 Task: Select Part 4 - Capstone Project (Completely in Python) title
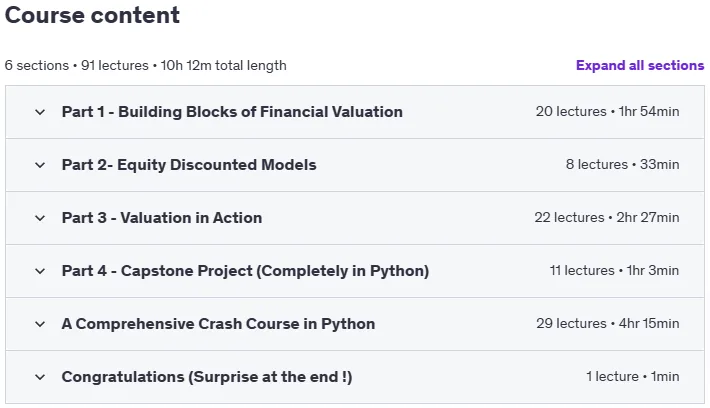coord(245,271)
